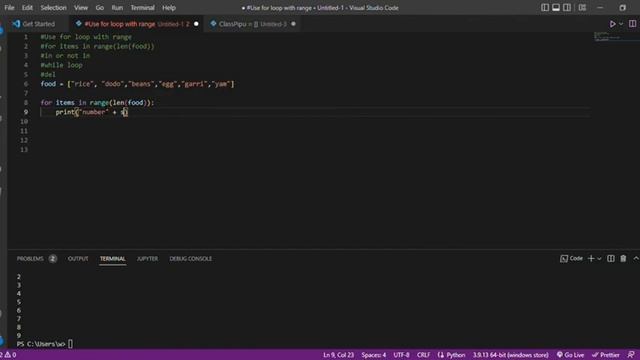Screen dimensions: 640x360
Task: Select the Terminal panel tab
Action: tap(113, 259)
